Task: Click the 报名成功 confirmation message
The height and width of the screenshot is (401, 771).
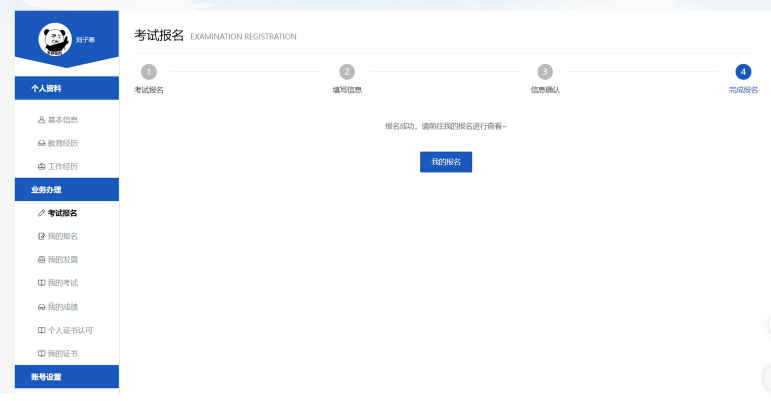Action: click(x=445, y=126)
